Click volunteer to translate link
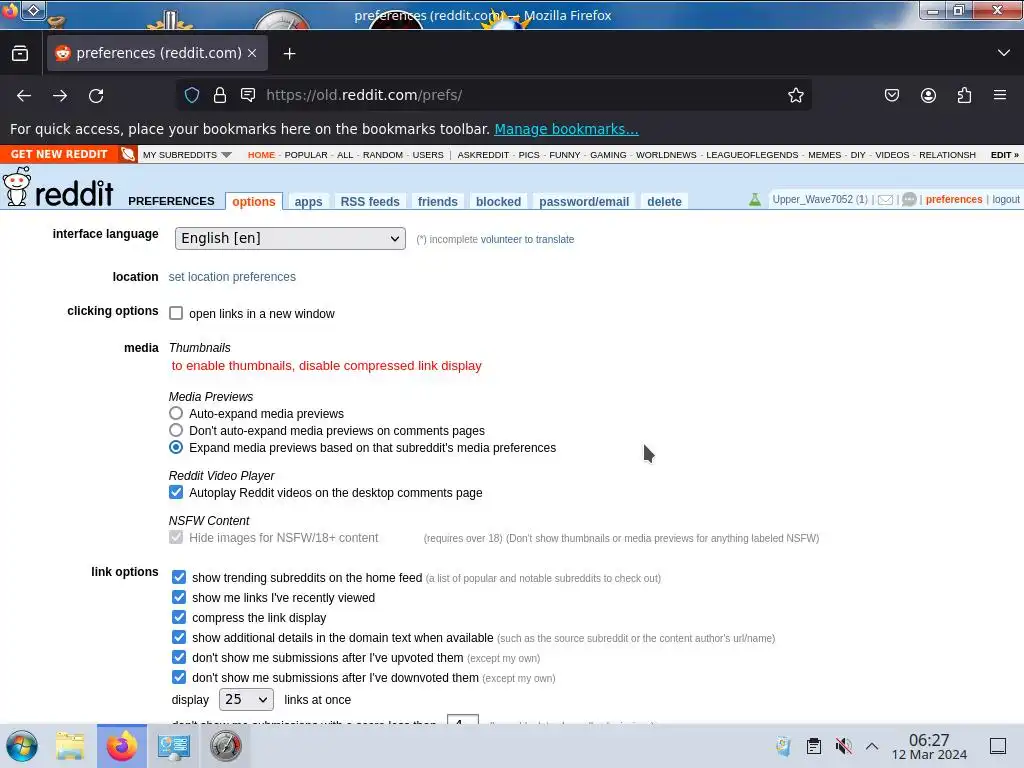 (527, 240)
